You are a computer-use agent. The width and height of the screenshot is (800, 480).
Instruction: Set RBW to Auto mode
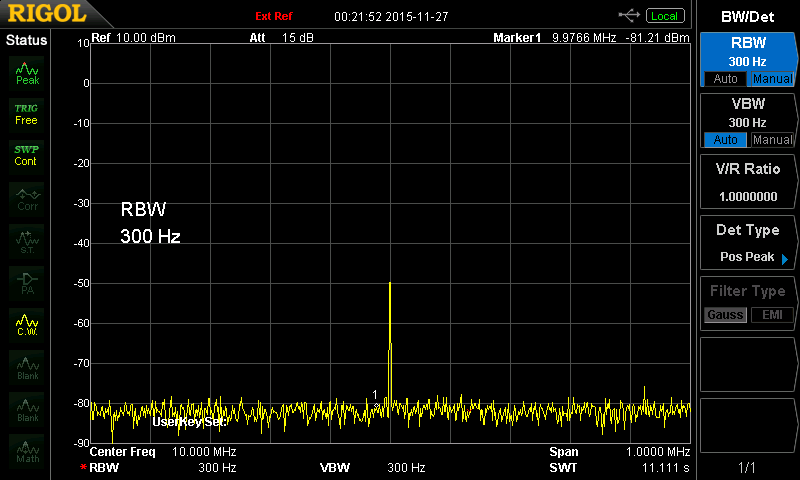coord(725,79)
